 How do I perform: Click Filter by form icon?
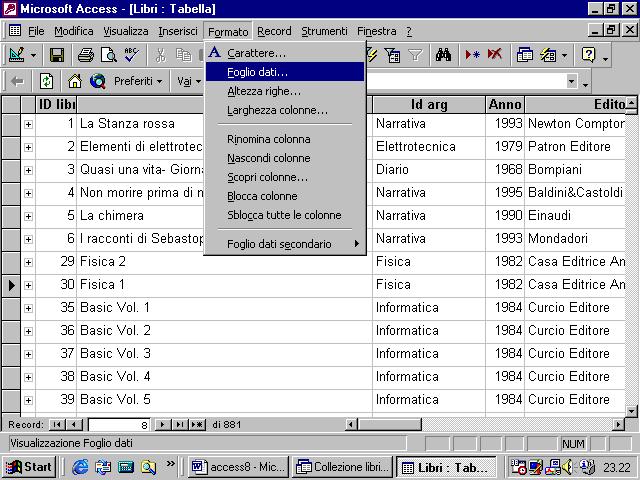point(392,55)
